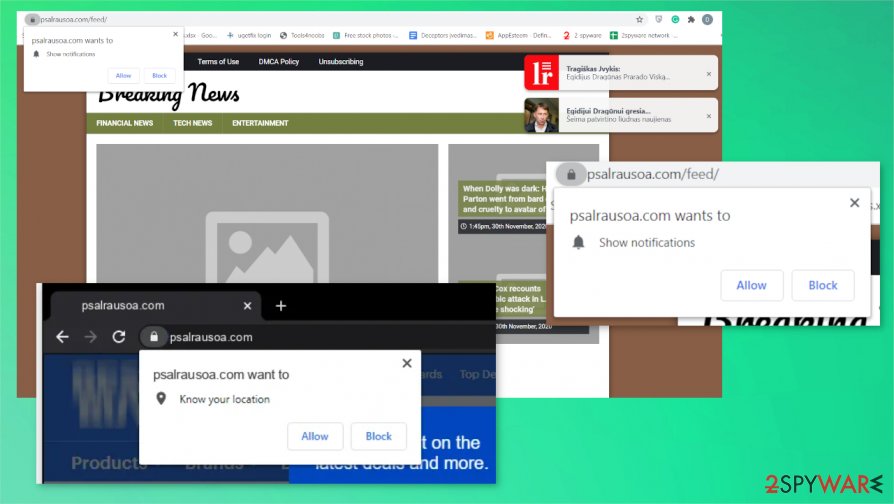
Task: Click the psalrausoa.com address field in dark browser
Action: (x=211, y=337)
